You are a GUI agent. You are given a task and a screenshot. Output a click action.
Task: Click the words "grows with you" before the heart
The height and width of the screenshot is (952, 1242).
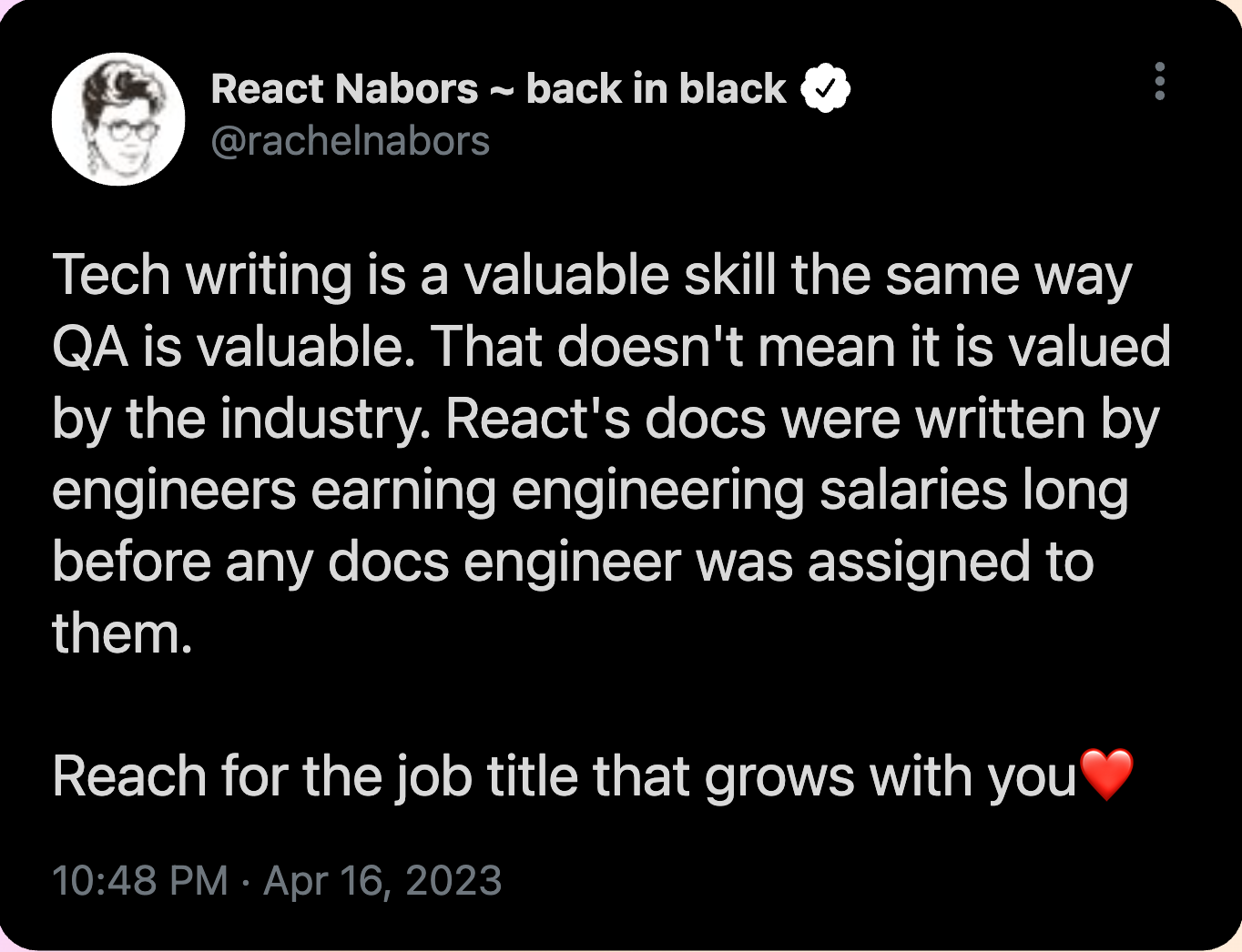[891, 778]
